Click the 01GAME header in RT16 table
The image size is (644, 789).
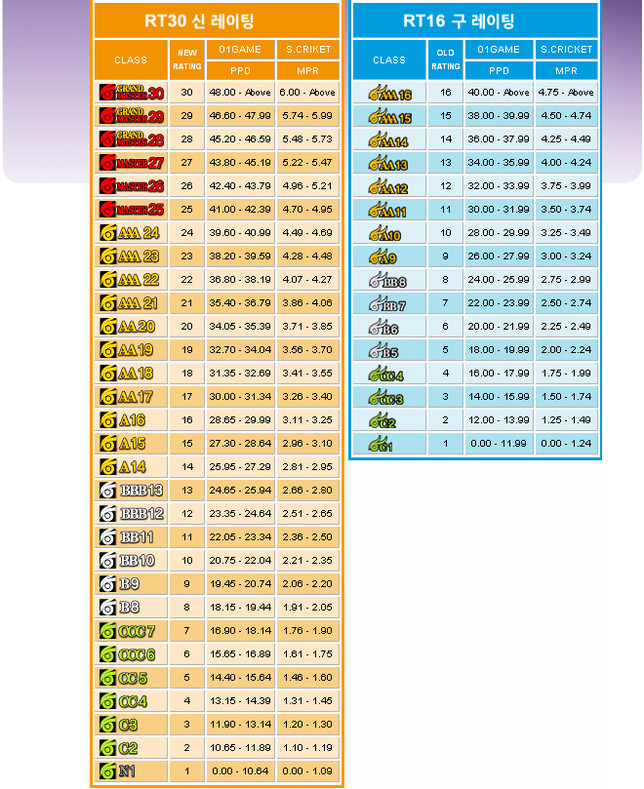point(497,49)
